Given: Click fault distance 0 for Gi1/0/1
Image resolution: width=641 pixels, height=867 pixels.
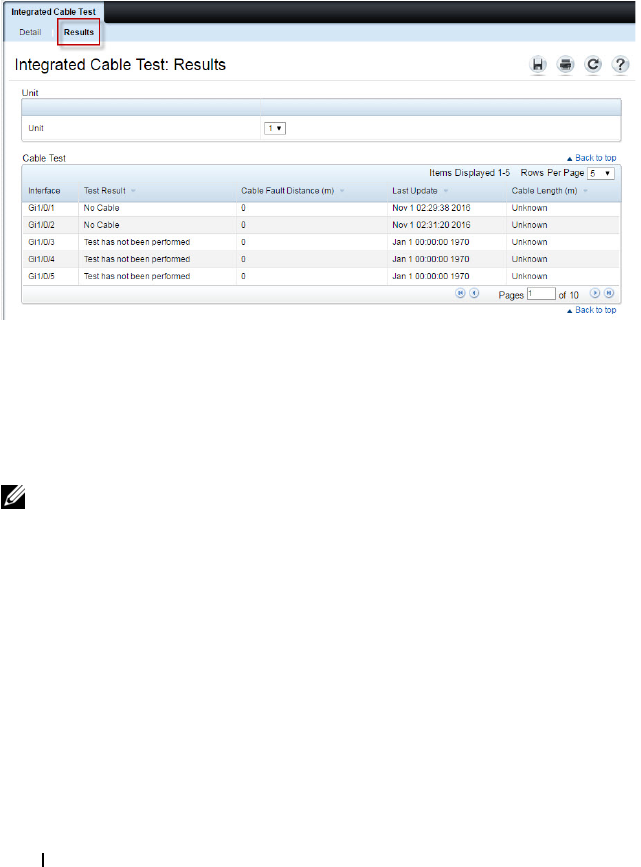Looking at the screenshot, I should pyautogui.click(x=243, y=208).
